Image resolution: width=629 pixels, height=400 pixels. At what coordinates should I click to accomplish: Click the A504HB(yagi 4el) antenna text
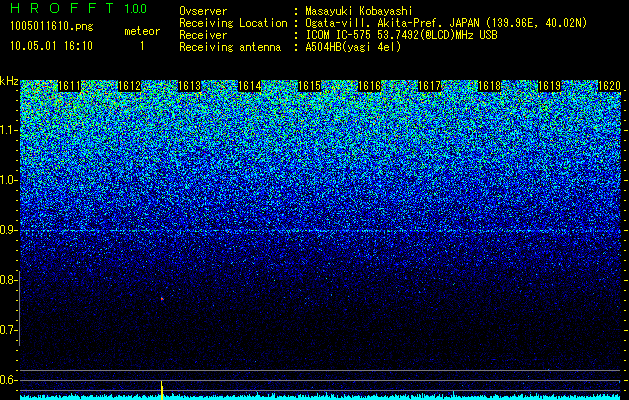353,47
